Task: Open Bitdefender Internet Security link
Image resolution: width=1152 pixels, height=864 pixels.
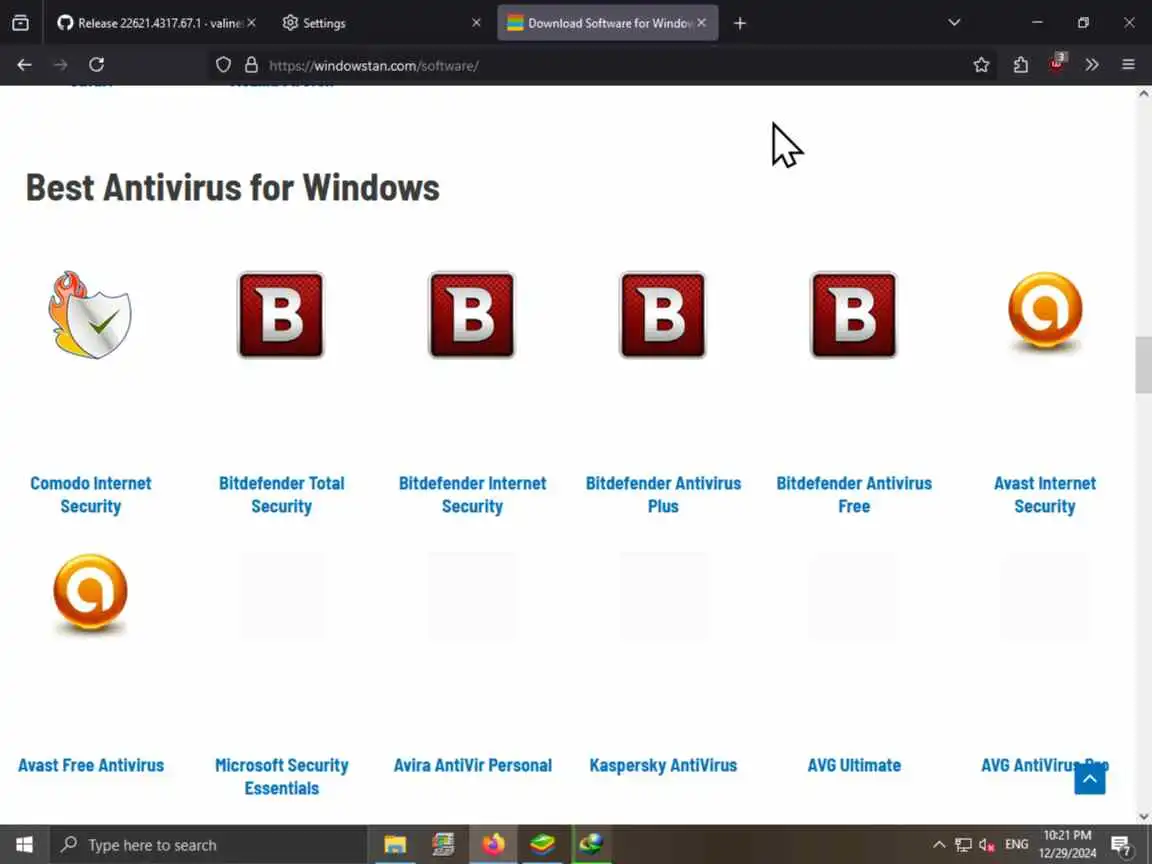Action: coord(472,494)
